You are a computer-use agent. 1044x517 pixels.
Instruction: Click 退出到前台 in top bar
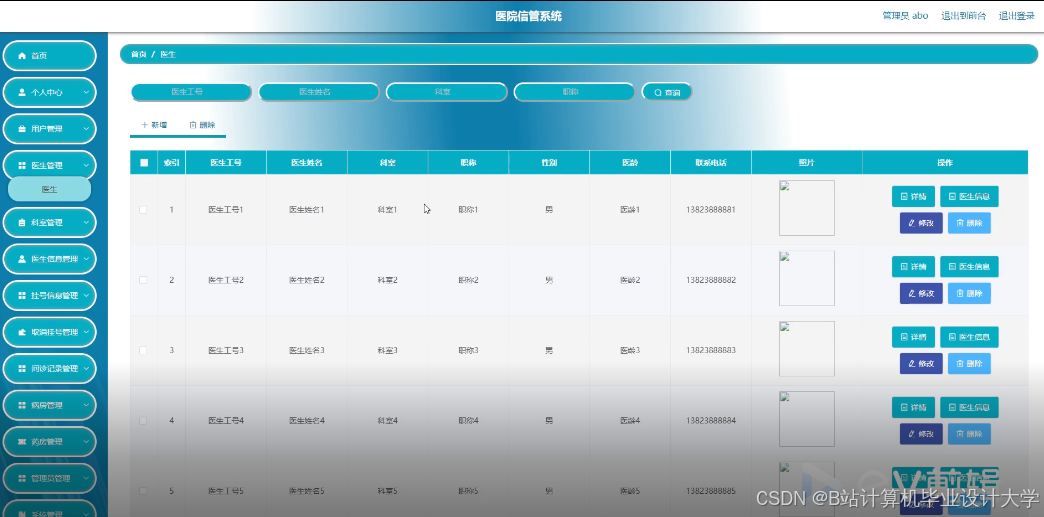pyautogui.click(x=963, y=16)
